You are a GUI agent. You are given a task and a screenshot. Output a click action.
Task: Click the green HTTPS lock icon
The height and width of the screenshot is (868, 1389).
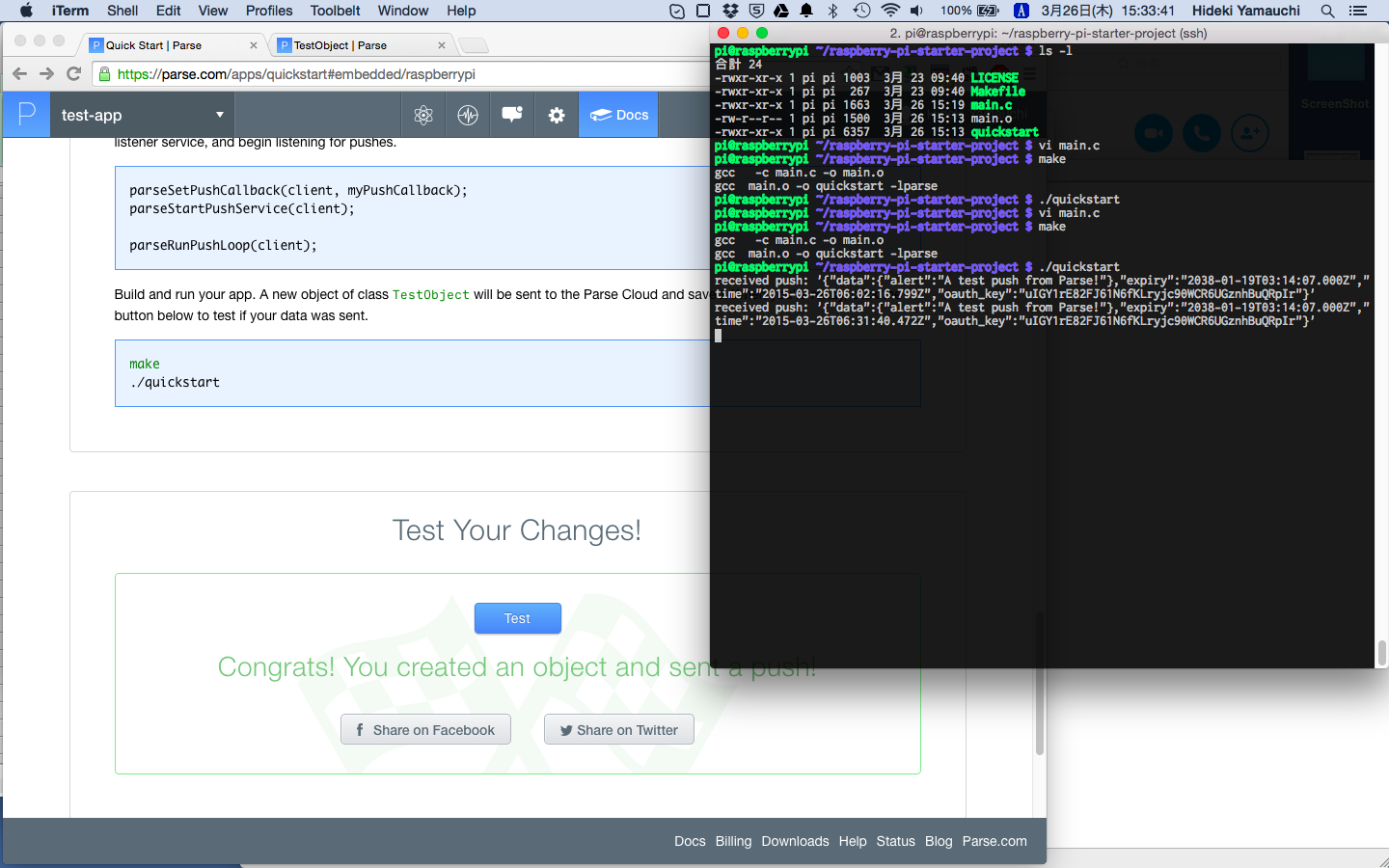pos(105,74)
